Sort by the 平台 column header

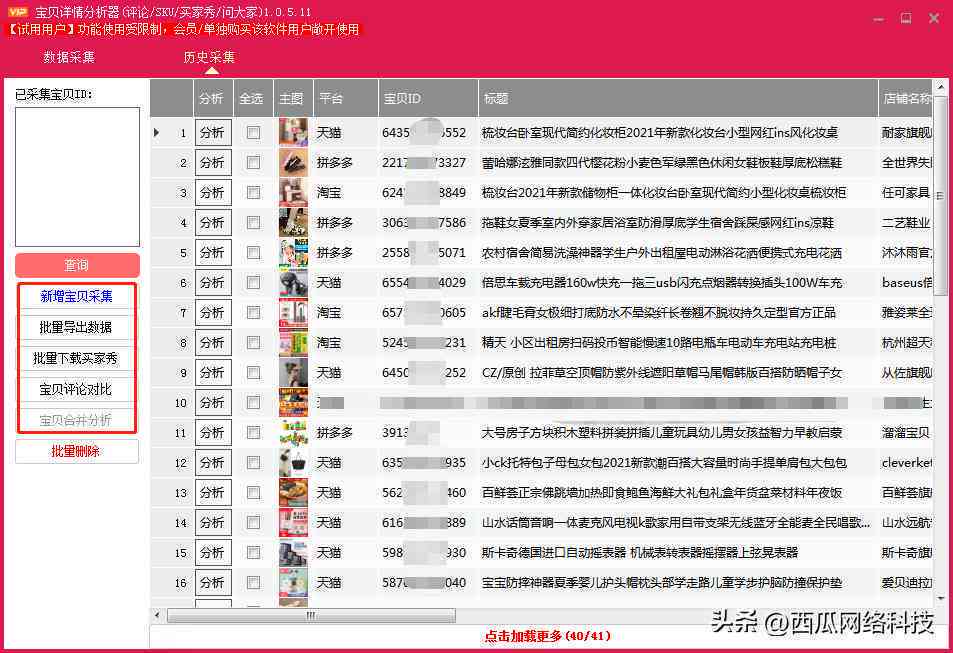pyautogui.click(x=346, y=98)
